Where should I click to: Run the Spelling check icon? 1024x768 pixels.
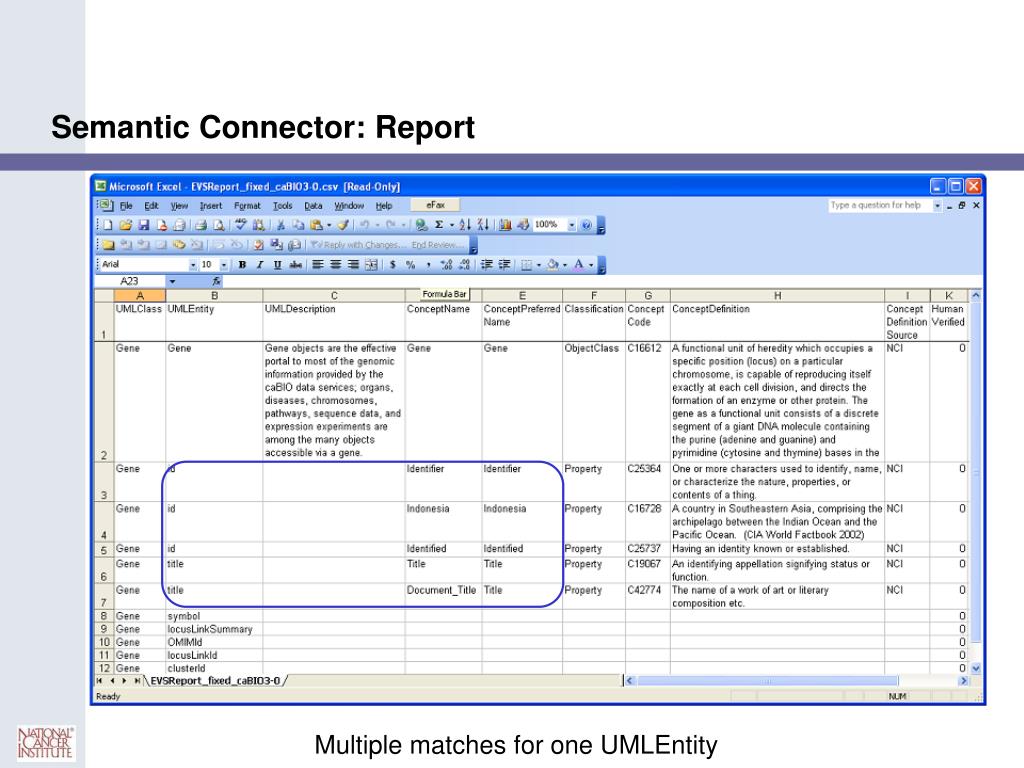point(241,225)
